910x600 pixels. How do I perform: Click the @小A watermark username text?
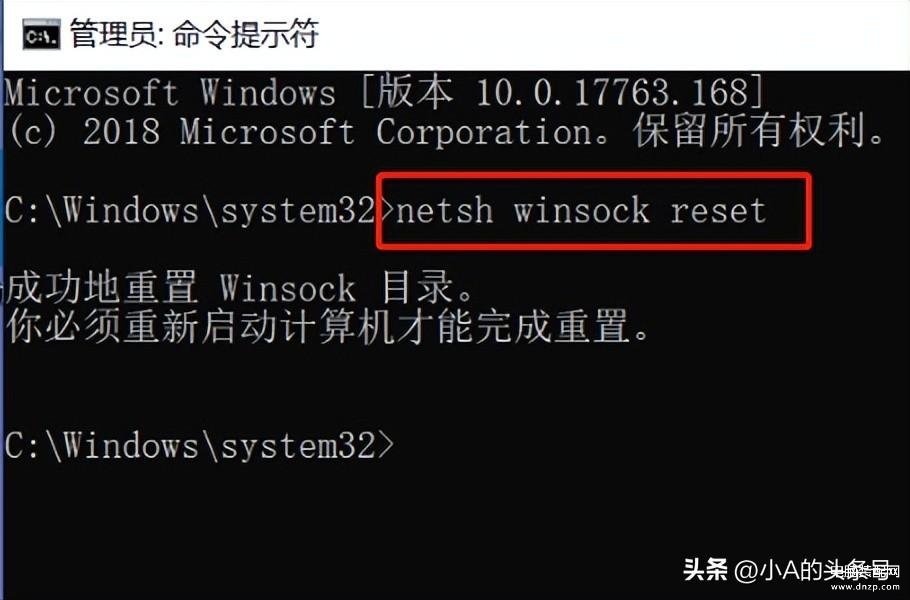[x=767, y=570]
